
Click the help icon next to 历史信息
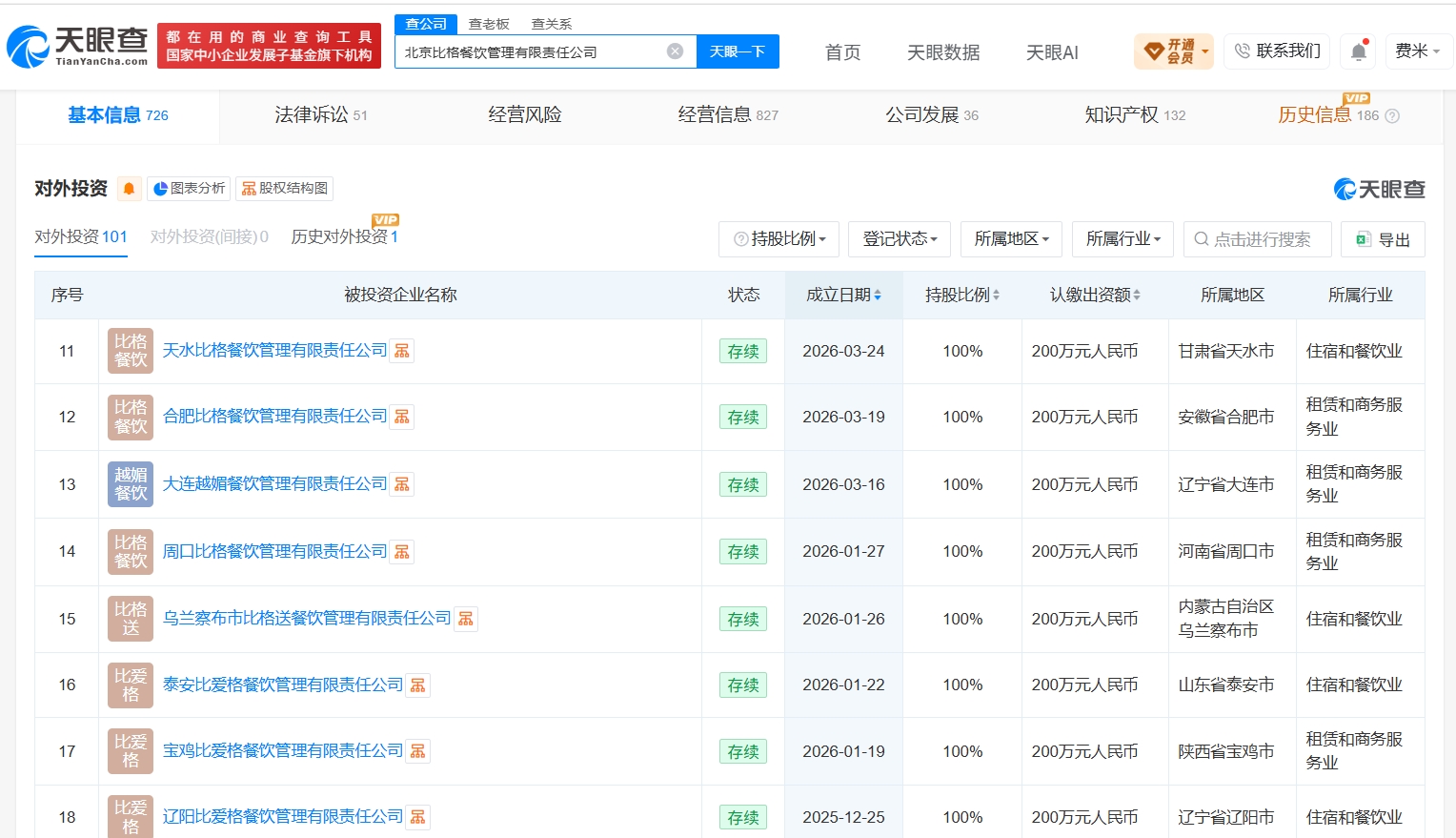pyautogui.click(x=1392, y=116)
